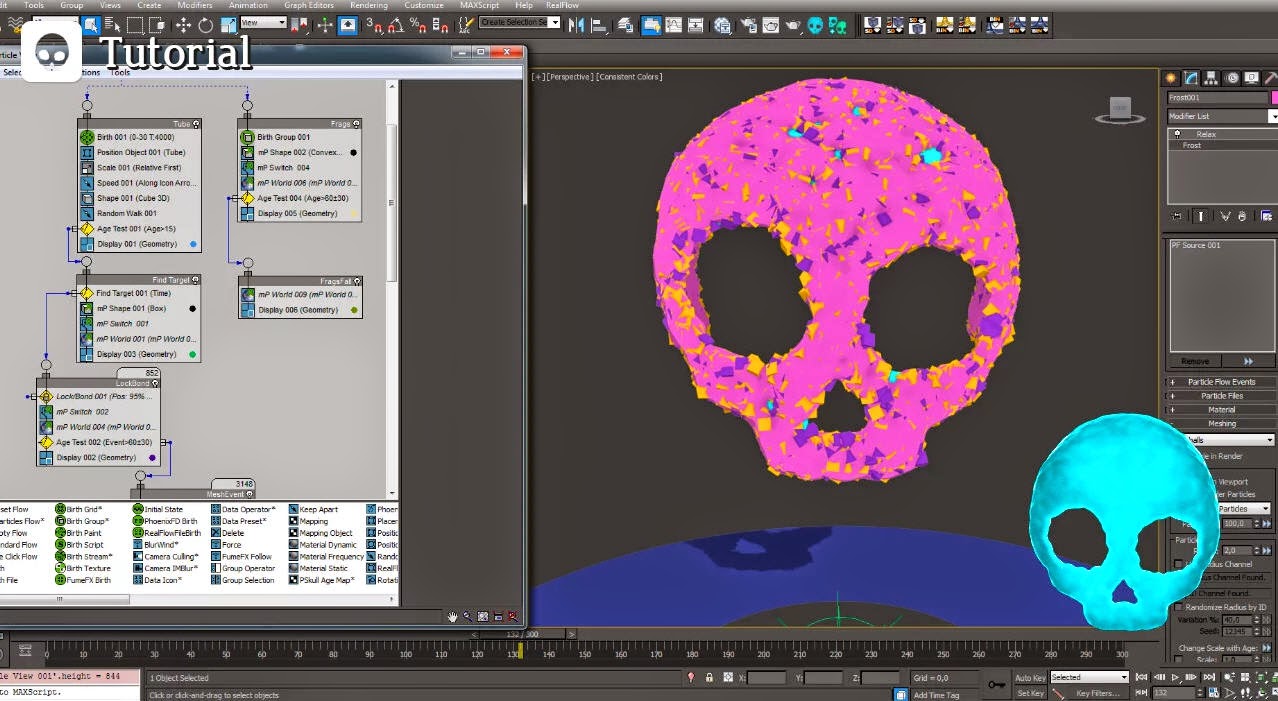This screenshot has width=1278, height=701.
Task: Switch to the Motion command panel tab
Action: [x=1231, y=77]
